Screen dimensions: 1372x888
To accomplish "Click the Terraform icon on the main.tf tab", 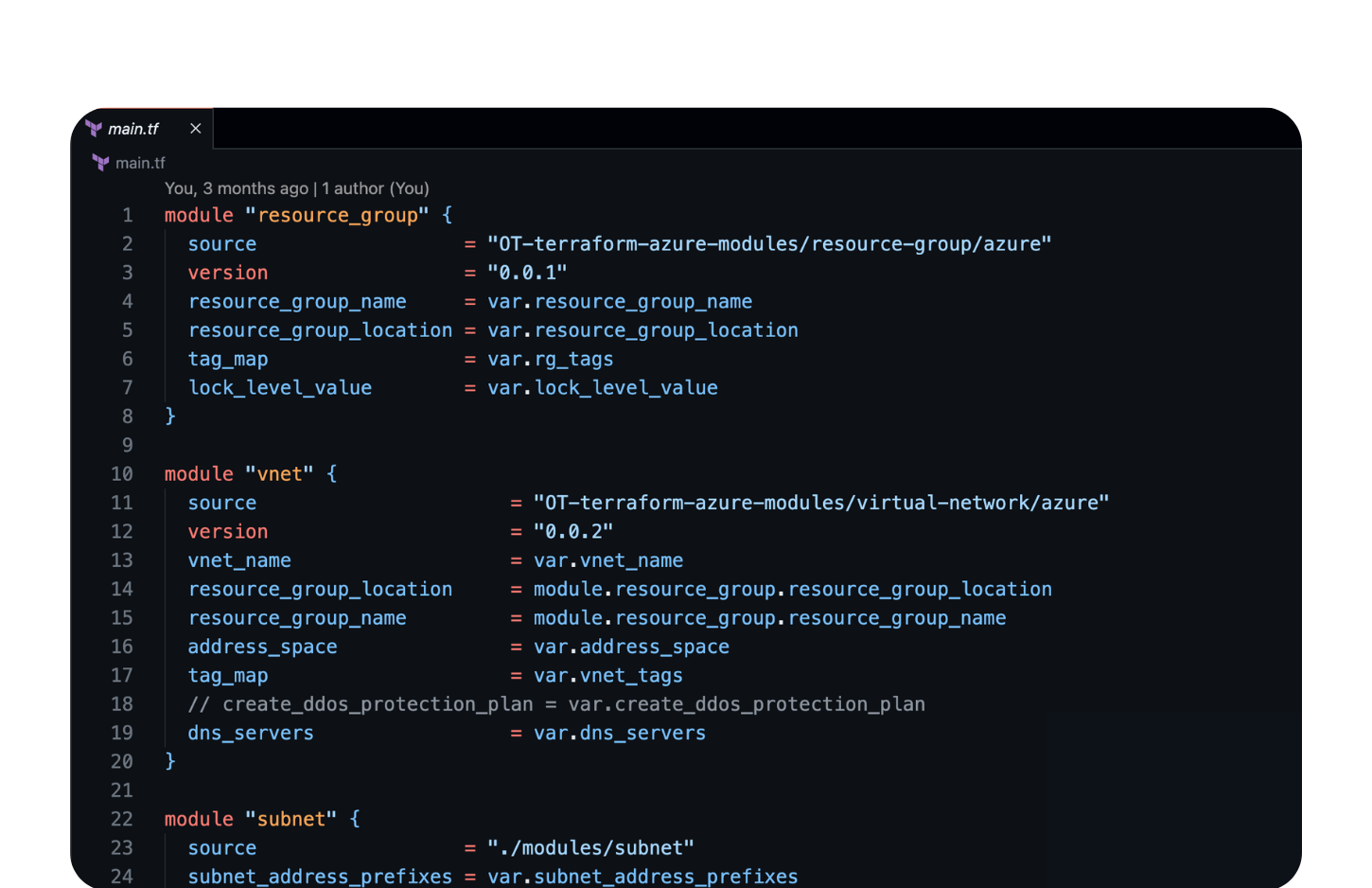I will (x=93, y=128).
